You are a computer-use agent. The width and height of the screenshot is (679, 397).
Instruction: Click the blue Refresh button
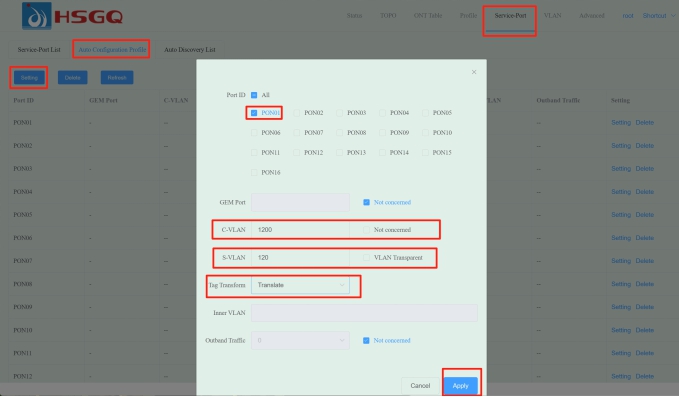point(117,77)
